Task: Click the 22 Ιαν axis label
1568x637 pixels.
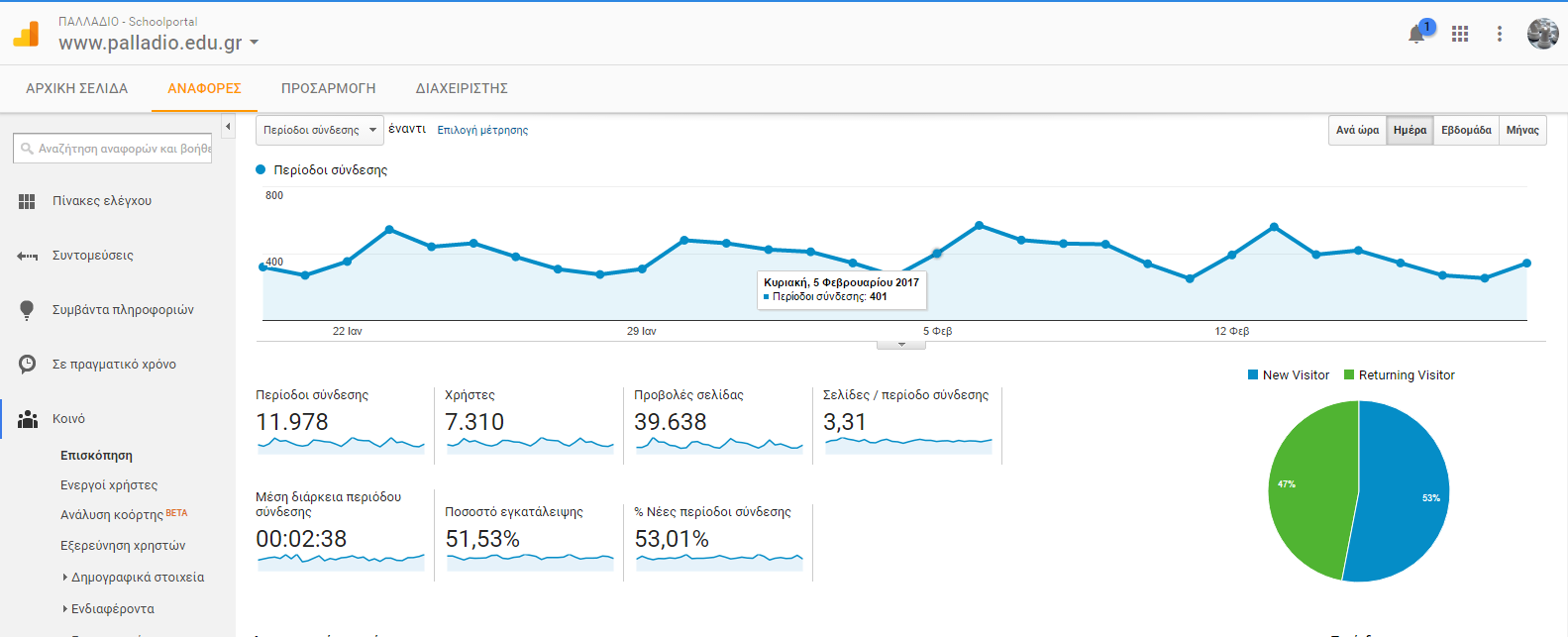Action: pyautogui.click(x=348, y=331)
